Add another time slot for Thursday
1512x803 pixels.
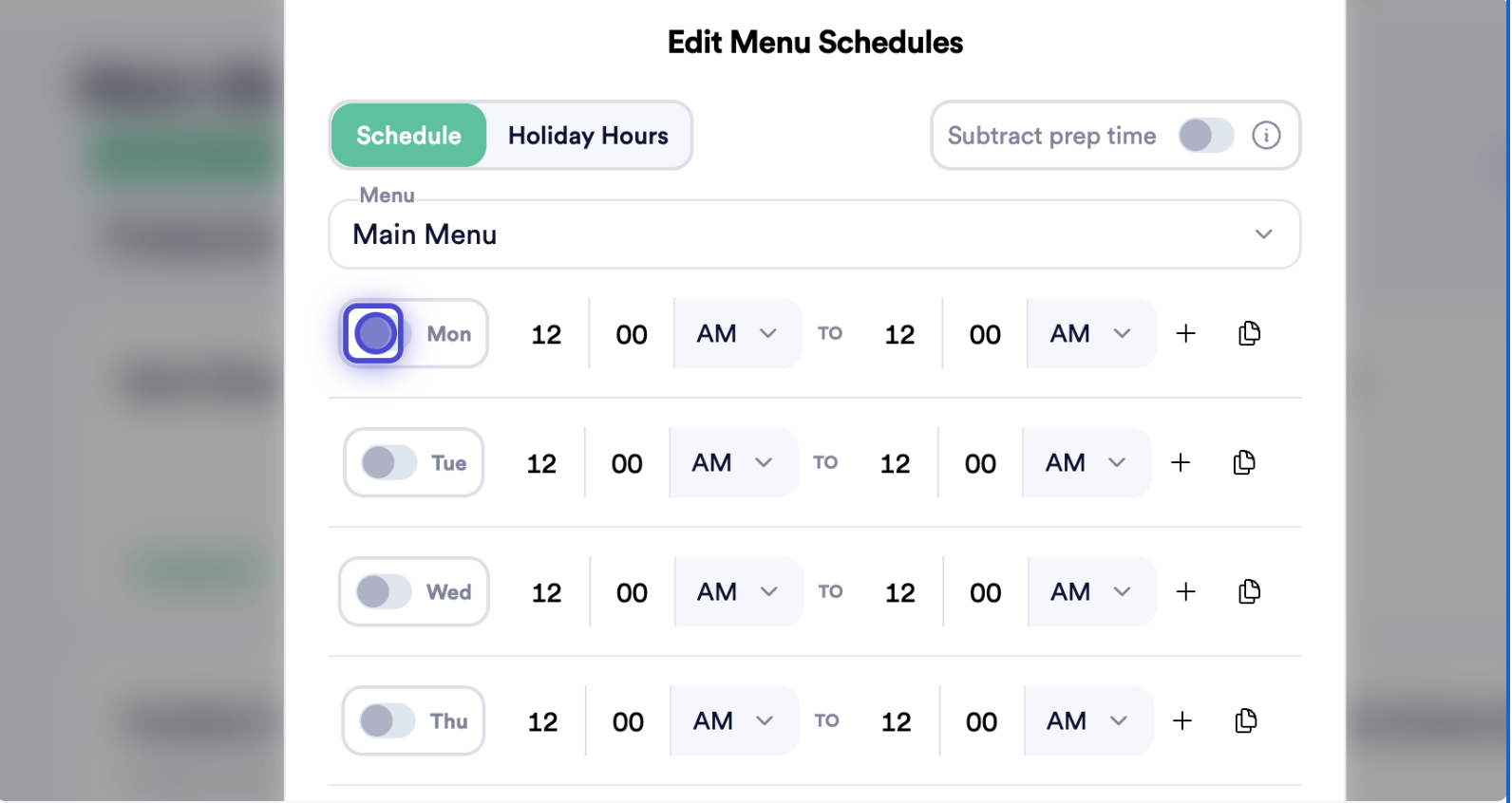click(x=1182, y=721)
